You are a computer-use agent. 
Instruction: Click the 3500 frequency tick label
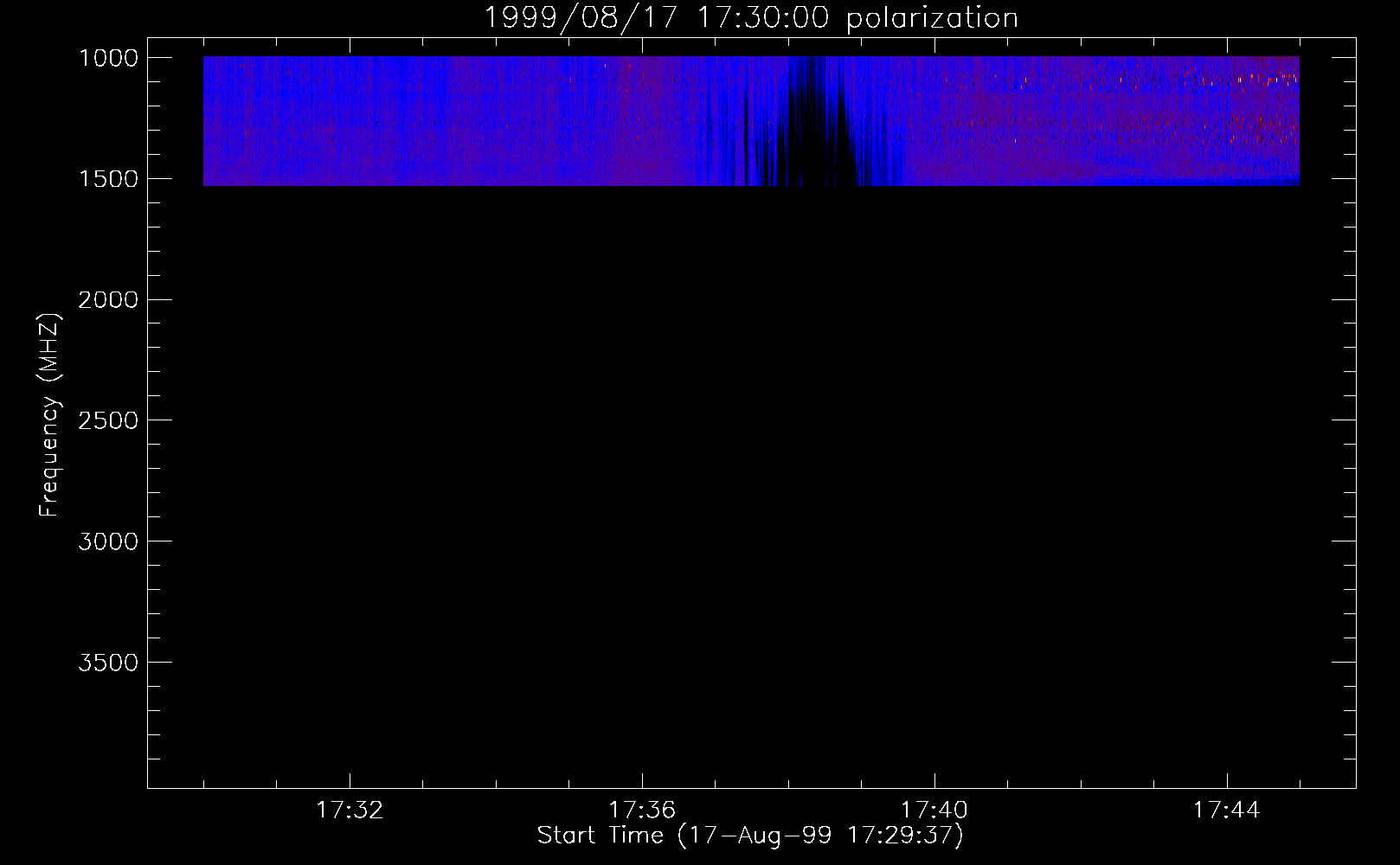(108, 663)
